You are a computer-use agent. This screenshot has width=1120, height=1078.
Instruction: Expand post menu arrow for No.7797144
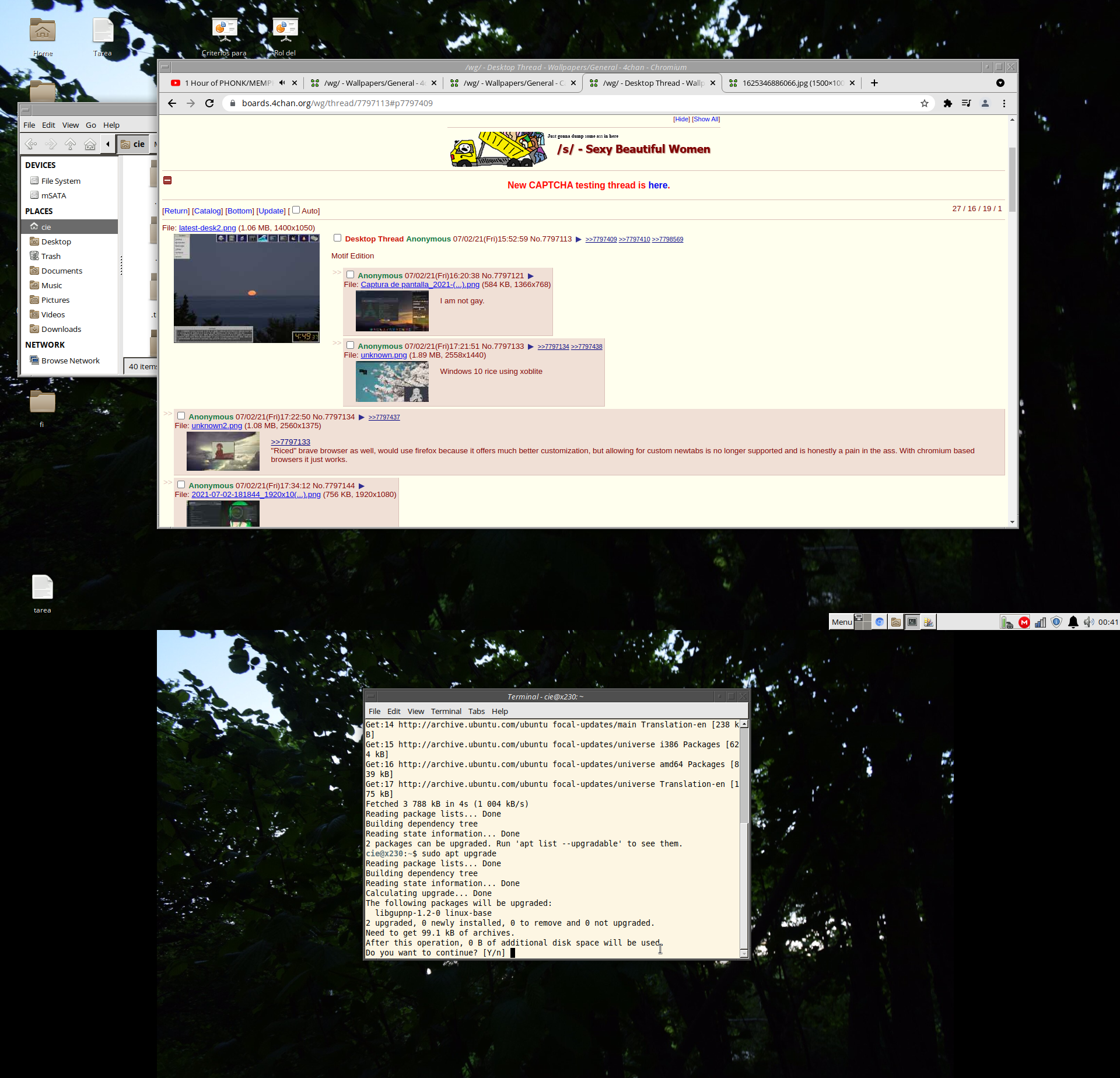click(x=362, y=486)
